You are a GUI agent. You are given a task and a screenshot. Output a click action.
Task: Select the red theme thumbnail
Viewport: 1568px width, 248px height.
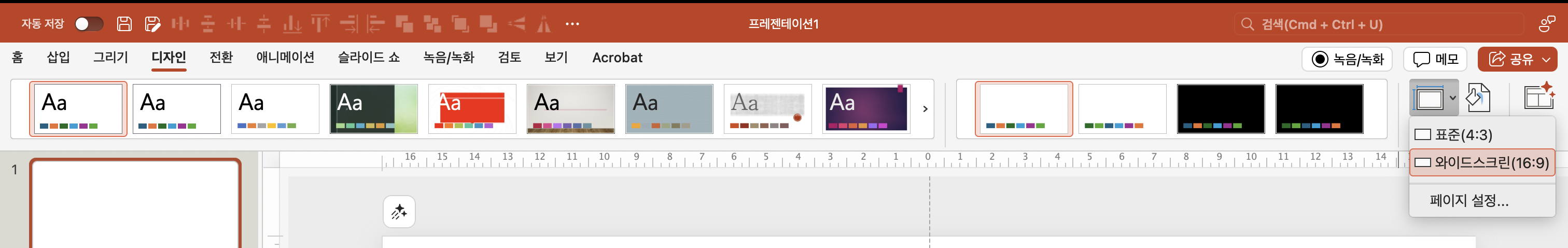pyautogui.click(x=472, y=109)
